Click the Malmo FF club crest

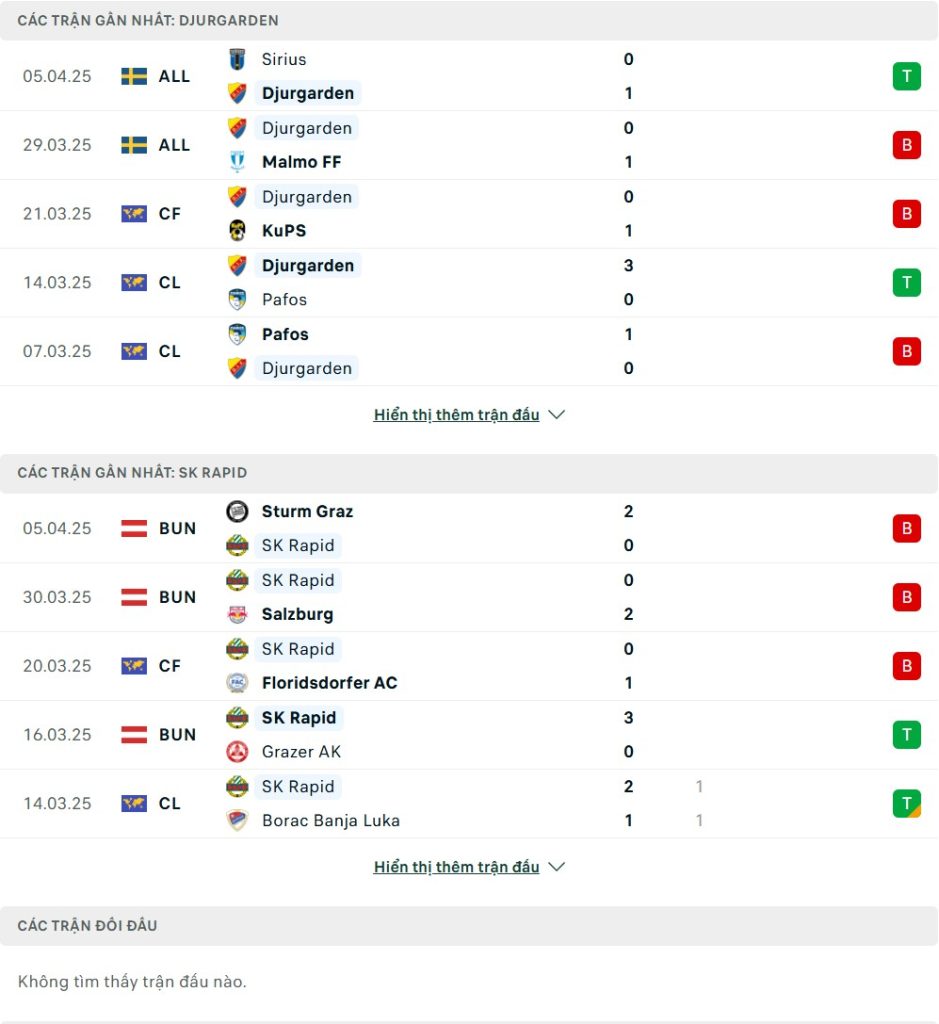(x=237, y=161)
